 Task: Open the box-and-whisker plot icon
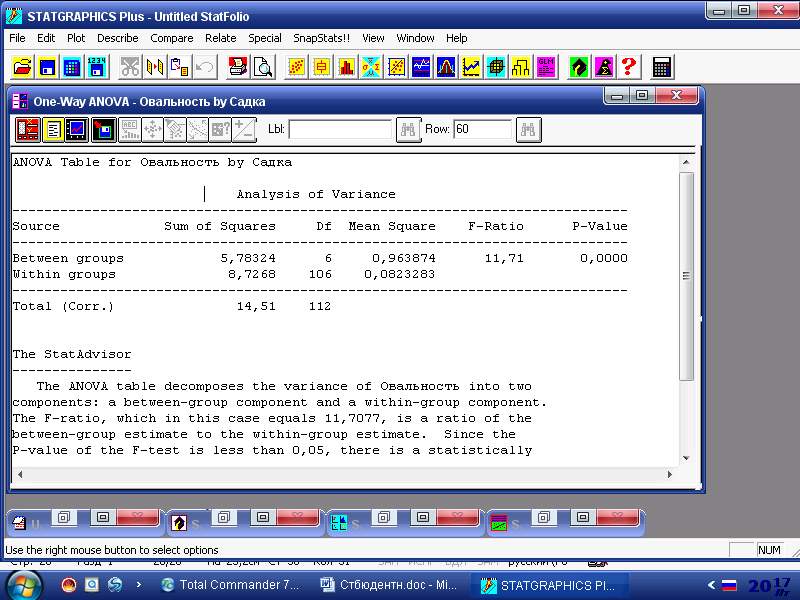pyautogui.click(x=321, y=67)
